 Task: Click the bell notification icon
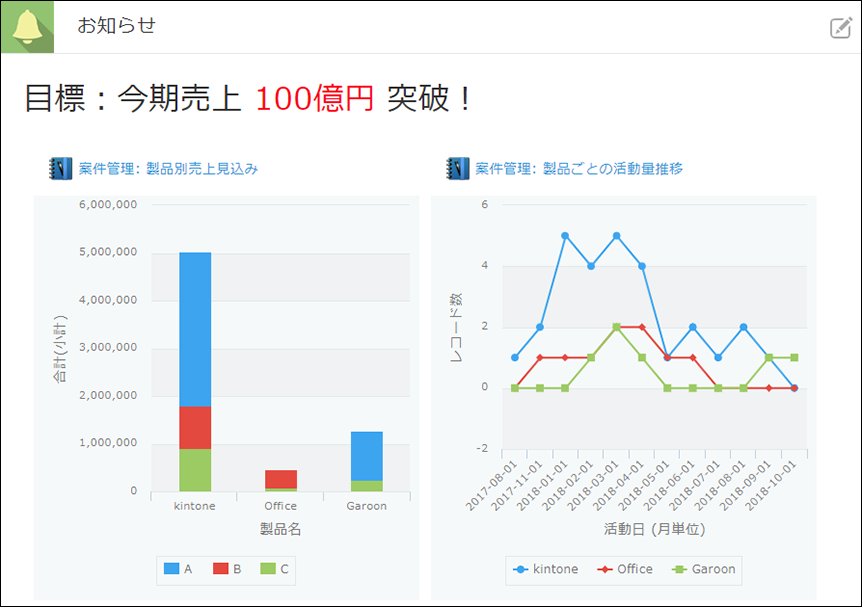(27, 27)
